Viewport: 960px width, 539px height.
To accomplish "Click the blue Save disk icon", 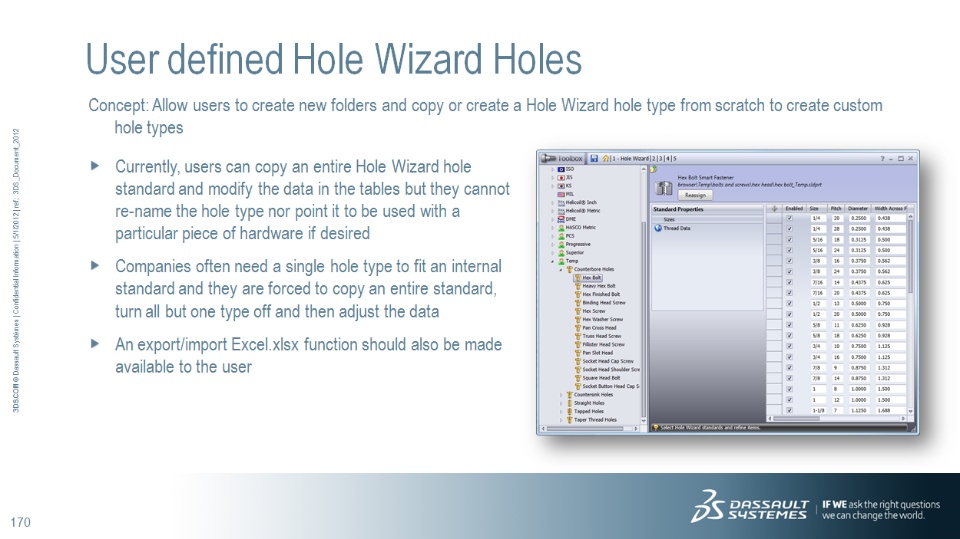I will (x=594, y=159).
